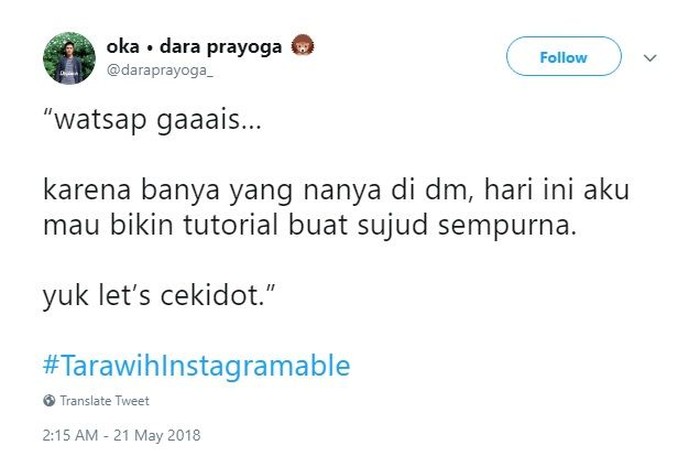Click the 'watsap gaaais...' opening line
This screenshot has height=456, width=700.
tap(152, 120)
